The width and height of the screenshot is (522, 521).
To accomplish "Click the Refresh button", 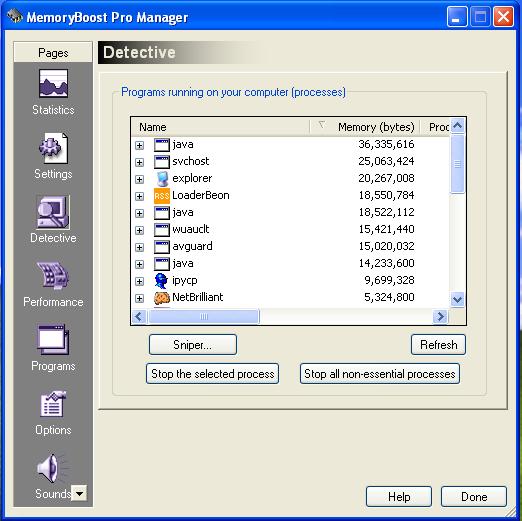I will [x=438, y=345].
